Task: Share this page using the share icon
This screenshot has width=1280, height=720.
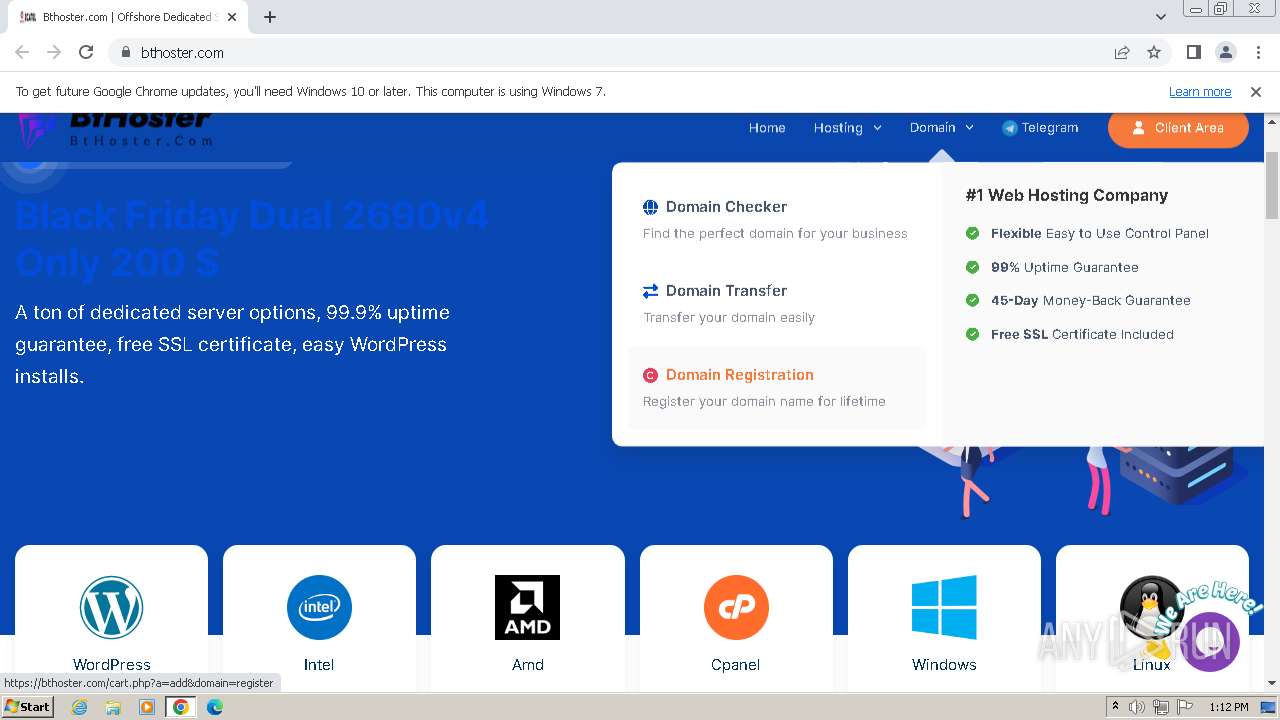Action: [x=1122, y=52]
